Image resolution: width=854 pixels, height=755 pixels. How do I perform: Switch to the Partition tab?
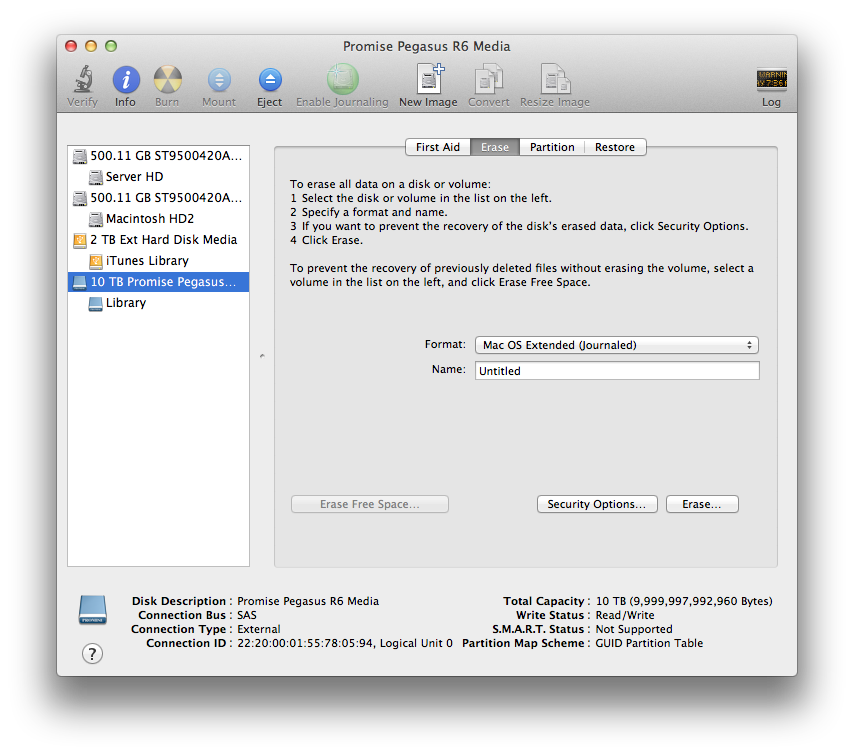pyautogui.click(x=552, y=147)
